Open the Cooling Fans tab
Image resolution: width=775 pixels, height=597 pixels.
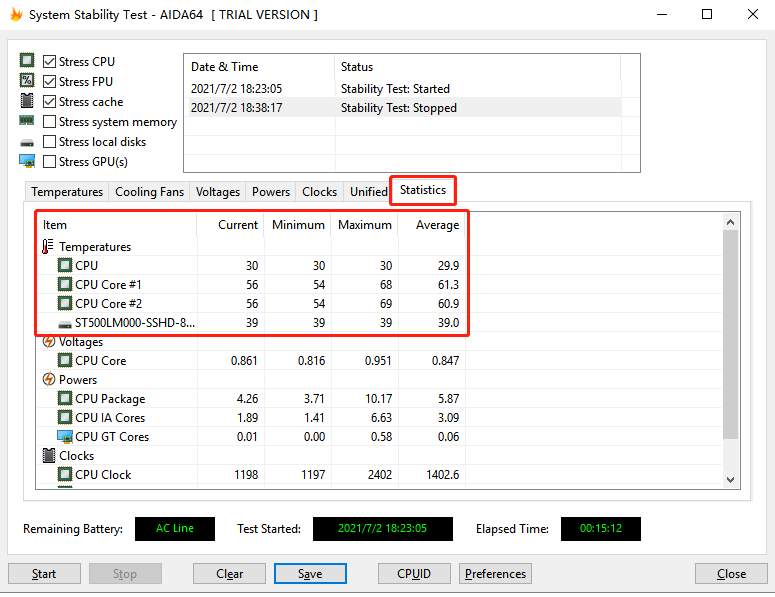point(149,192)
